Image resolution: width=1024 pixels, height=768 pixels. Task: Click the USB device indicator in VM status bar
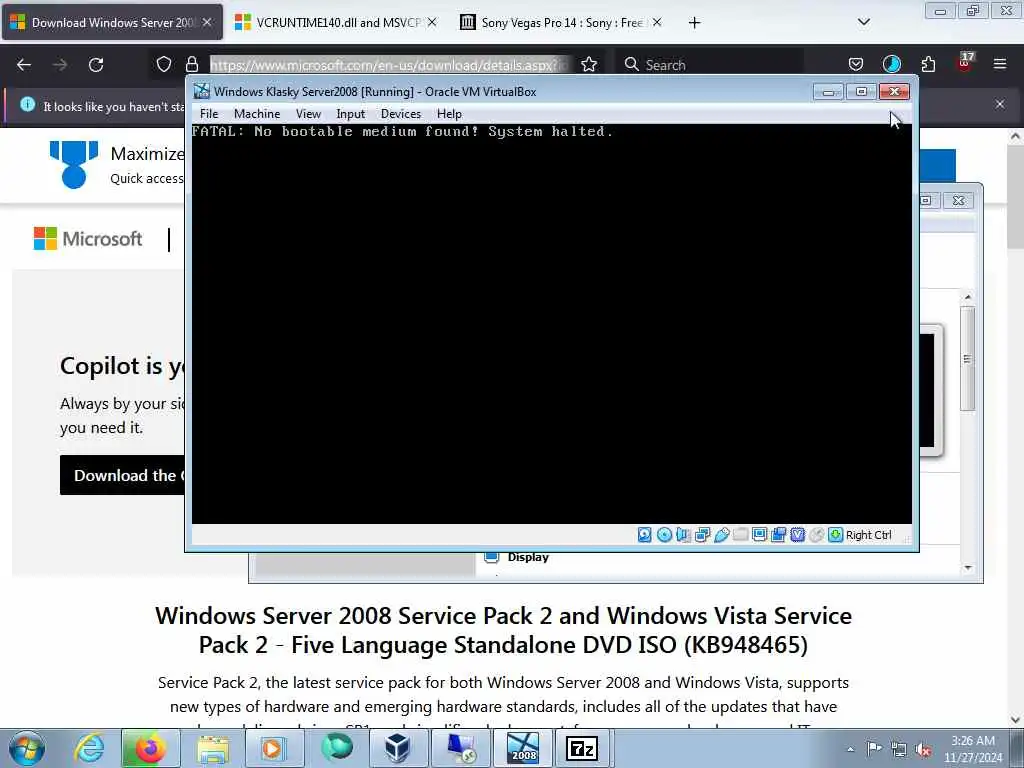[x=722, y=535]
